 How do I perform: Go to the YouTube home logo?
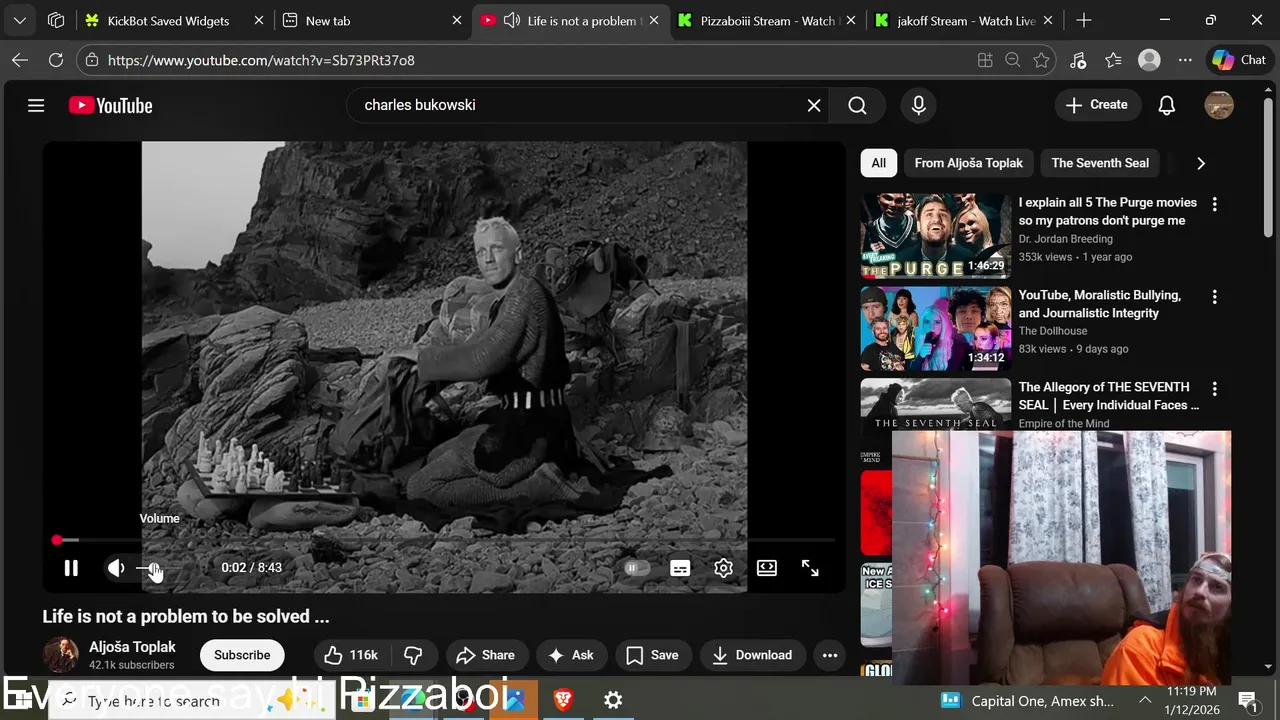(110, 105)
